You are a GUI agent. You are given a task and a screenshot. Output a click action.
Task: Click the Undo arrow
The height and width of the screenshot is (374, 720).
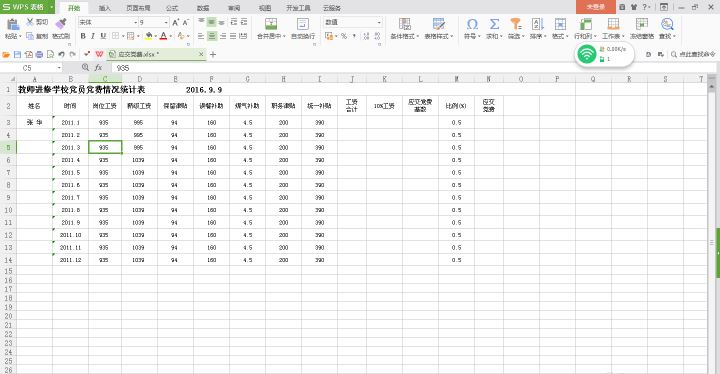[x=62, y=54]
